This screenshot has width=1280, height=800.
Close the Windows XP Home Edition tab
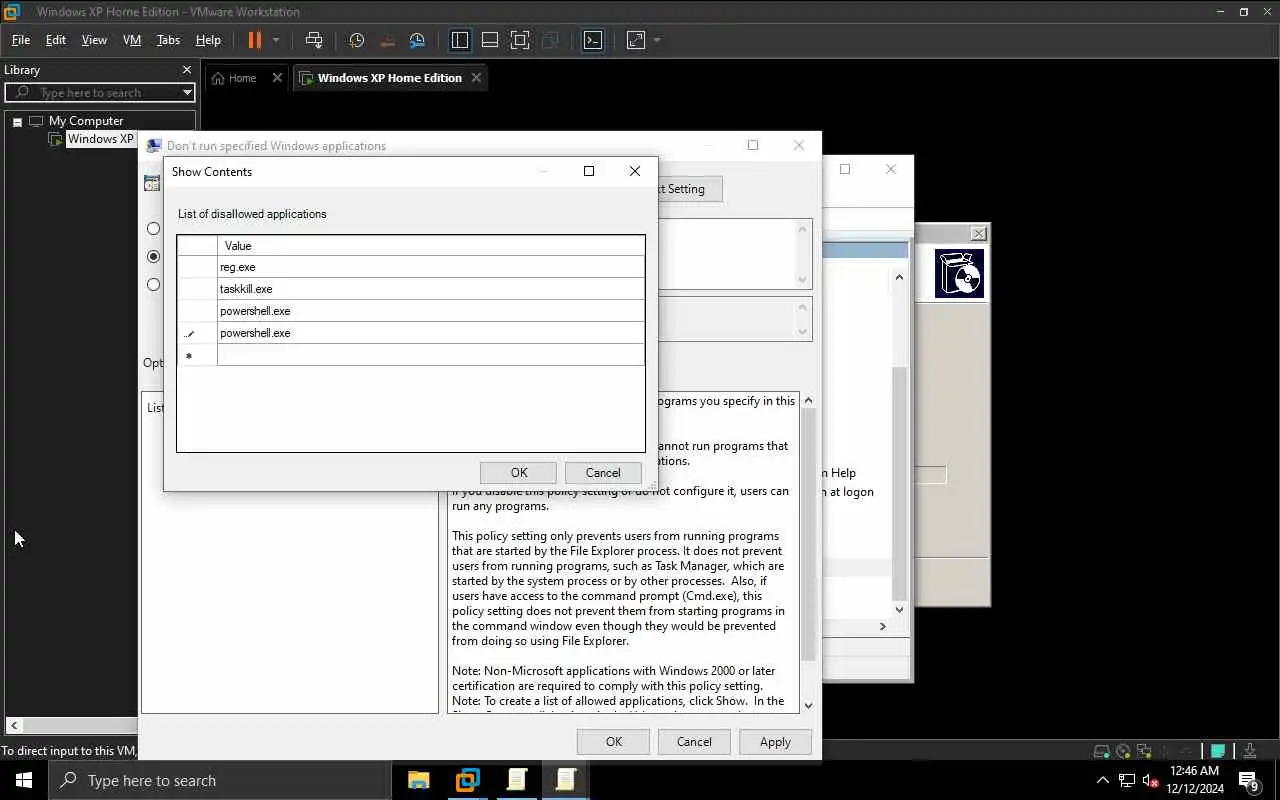point(476,78)
